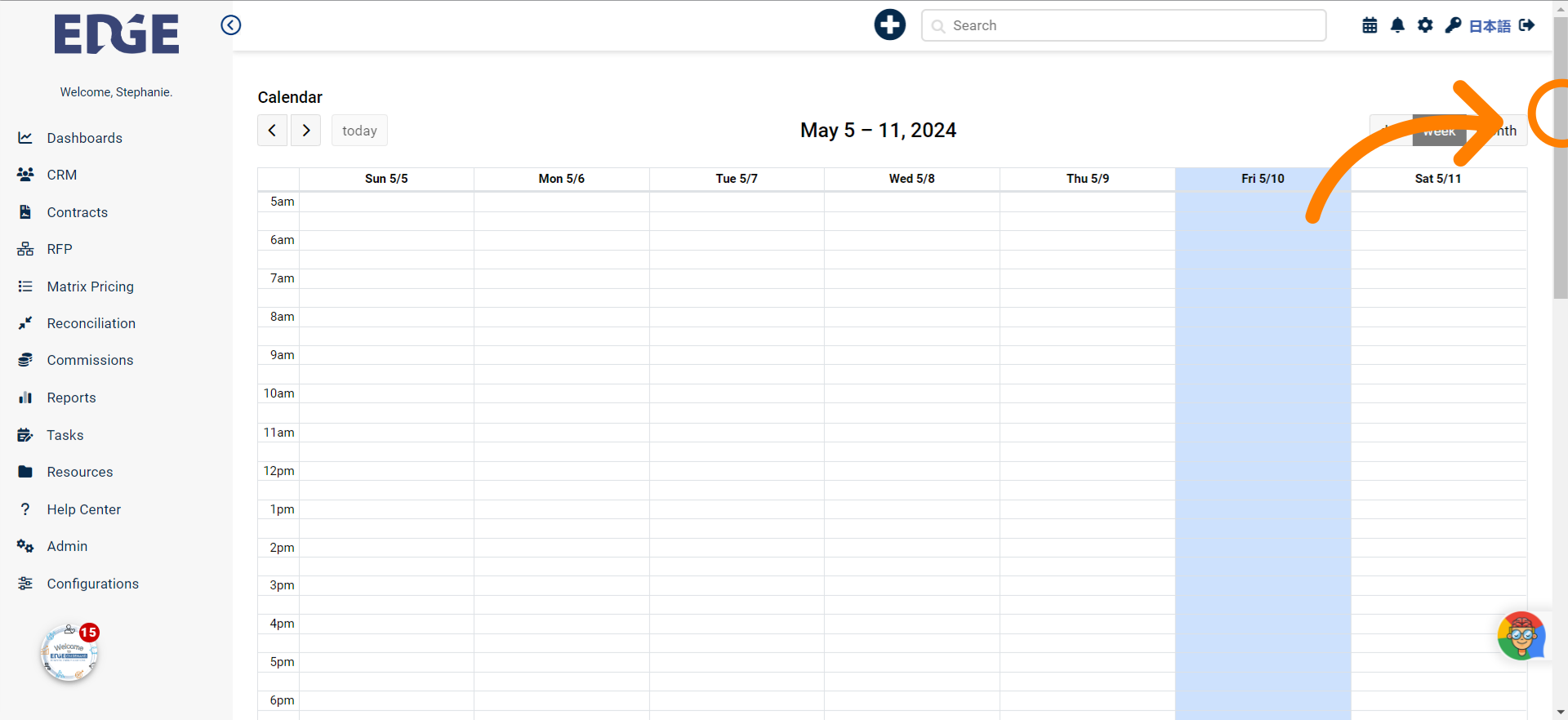Click the logout icon
Image resolution: width=1568 pixels, height=720 pixels.
(x=1527, y=25)
